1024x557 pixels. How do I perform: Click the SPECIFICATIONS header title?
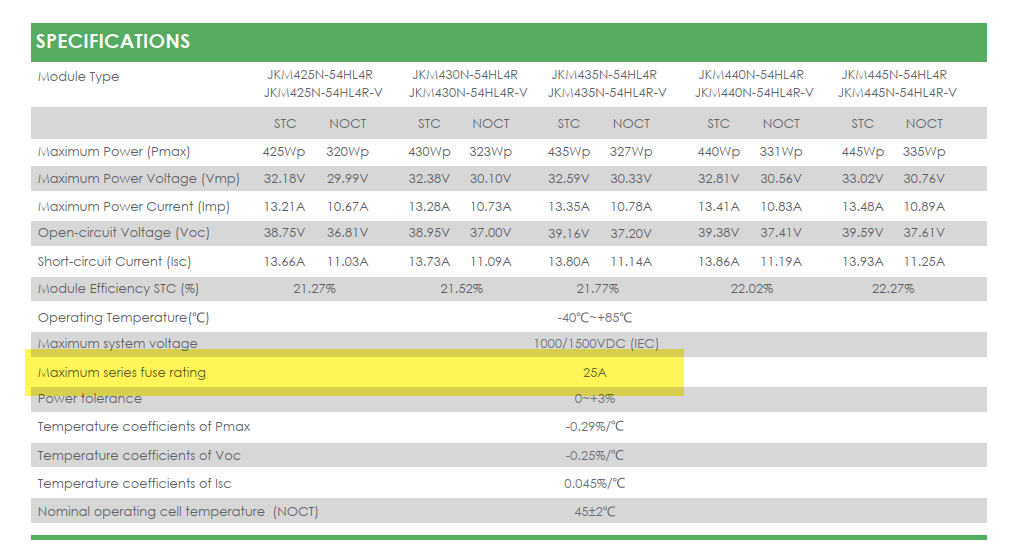112,41
